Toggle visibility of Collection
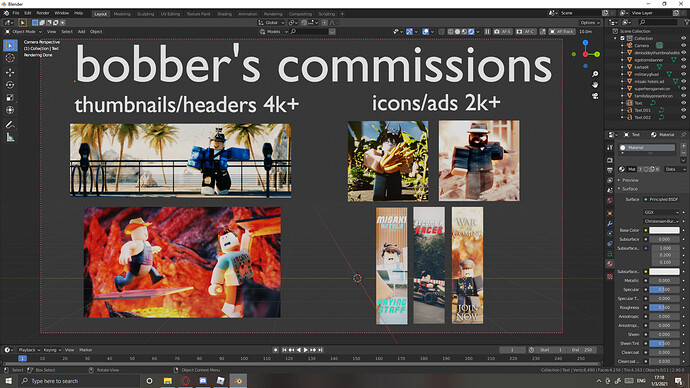Viewport: 690px width, 388px height. coord(683,38)
